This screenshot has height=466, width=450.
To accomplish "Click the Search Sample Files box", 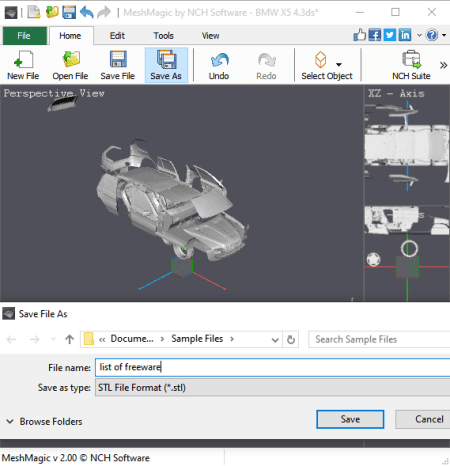I will (x=379, y=339).
